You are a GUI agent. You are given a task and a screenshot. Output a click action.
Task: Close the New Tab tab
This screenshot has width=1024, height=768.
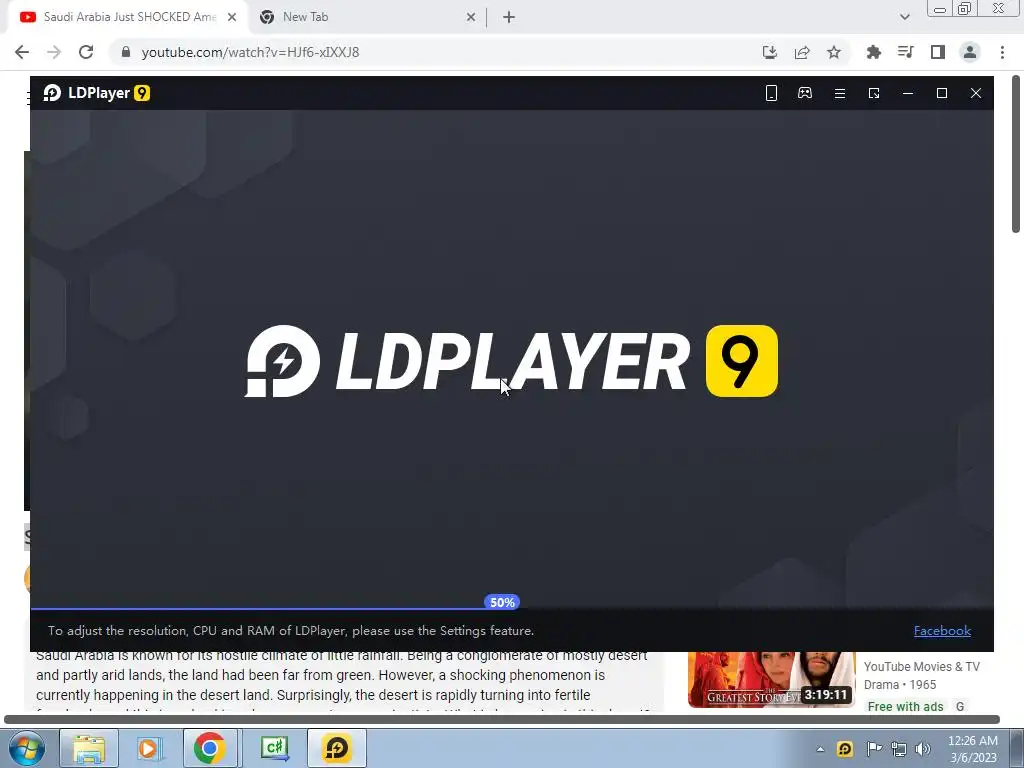(x=471, y=17)
